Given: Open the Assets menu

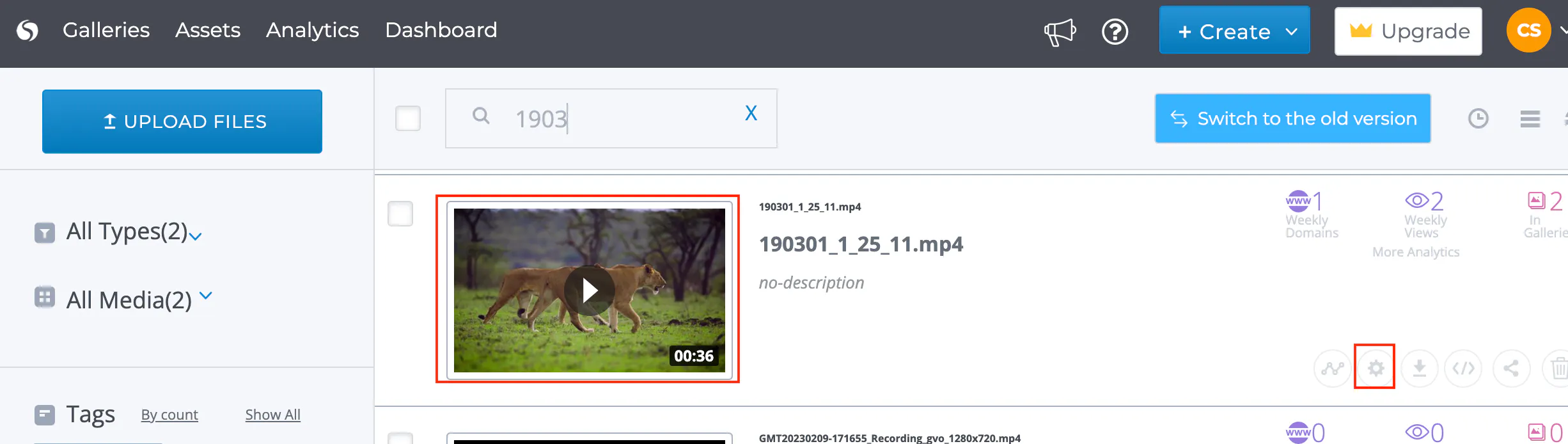Looking at the screenshot, I should coord(208,30).
